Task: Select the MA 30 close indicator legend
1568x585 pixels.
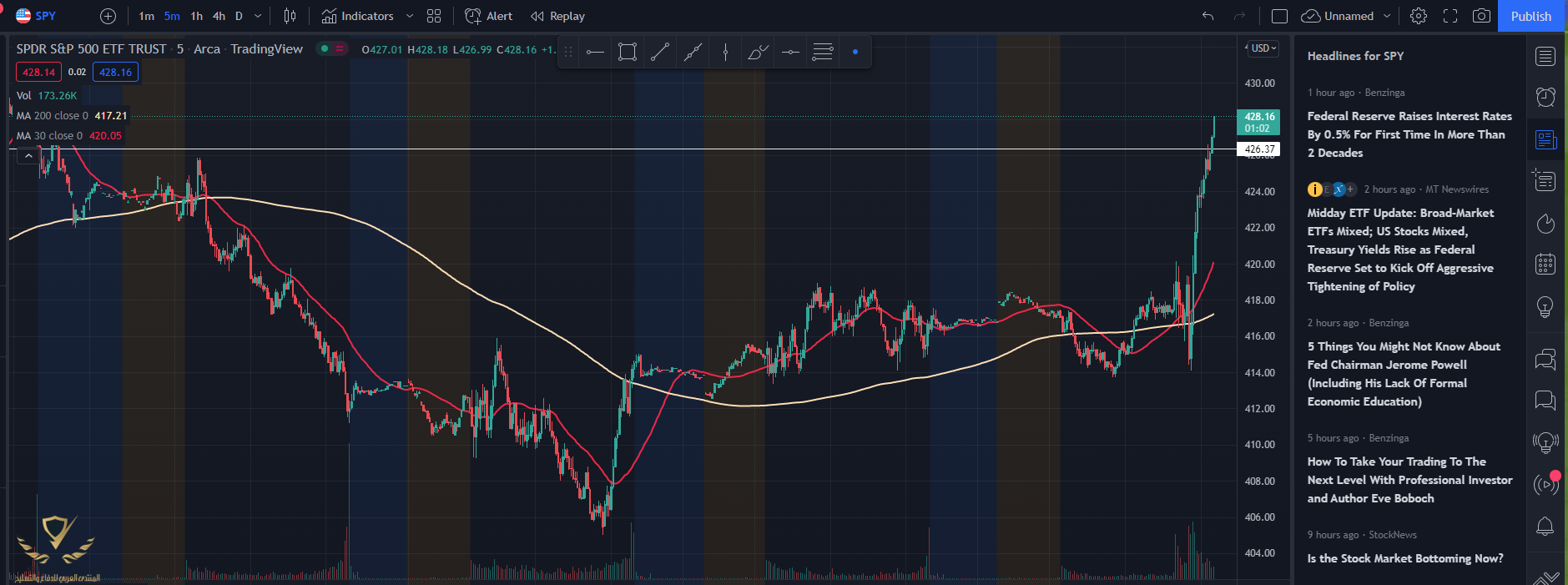Action: tap(69, 136)
